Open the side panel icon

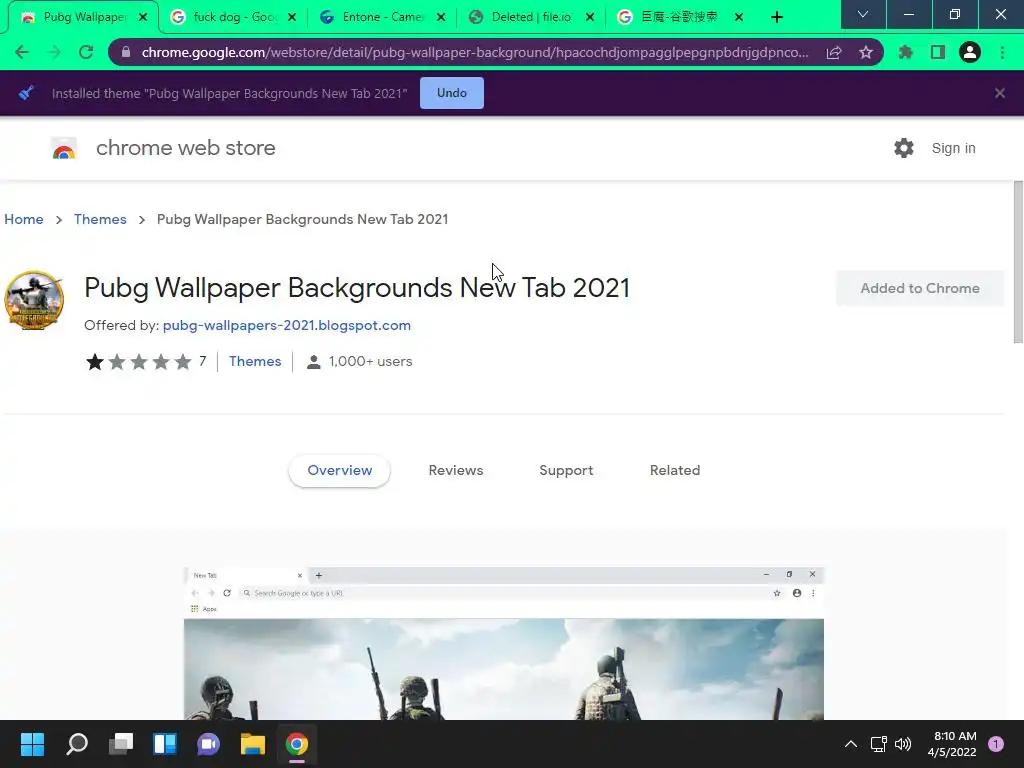click(938, 52)
